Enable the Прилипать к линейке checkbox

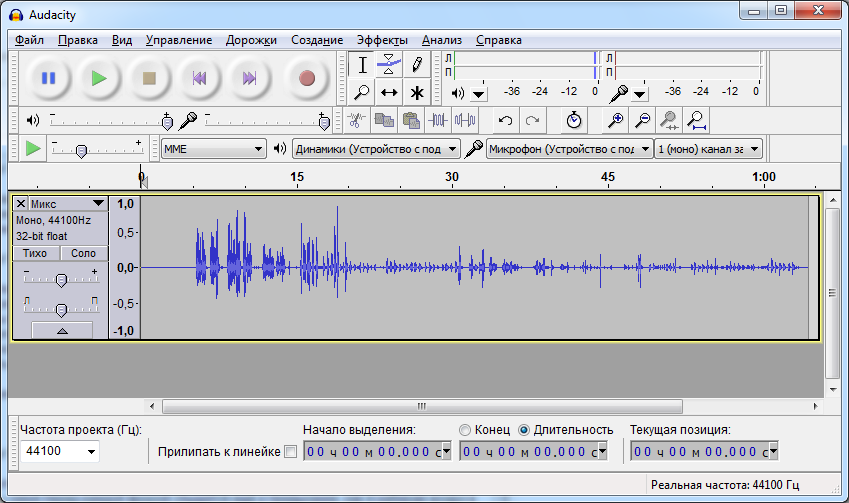point(291,452)
